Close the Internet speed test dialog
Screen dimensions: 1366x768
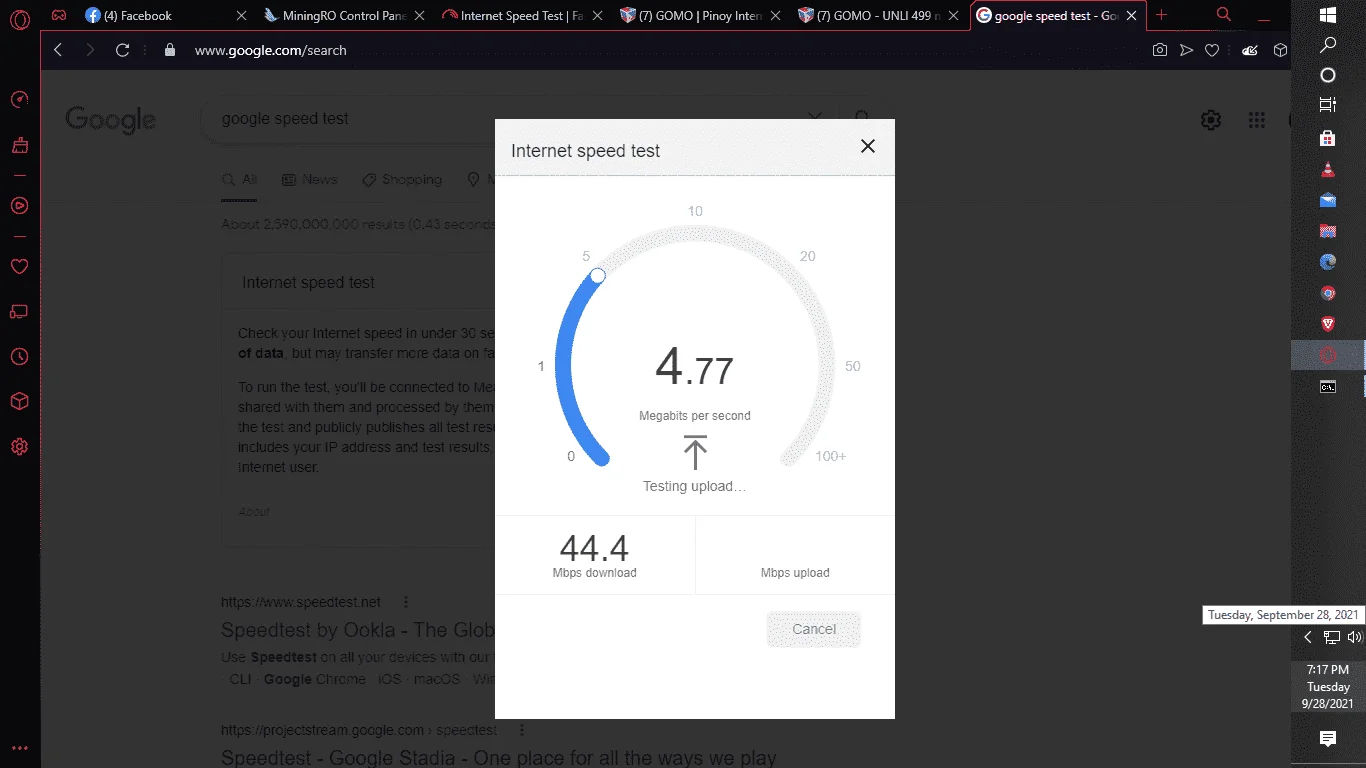tap(868, 146)
